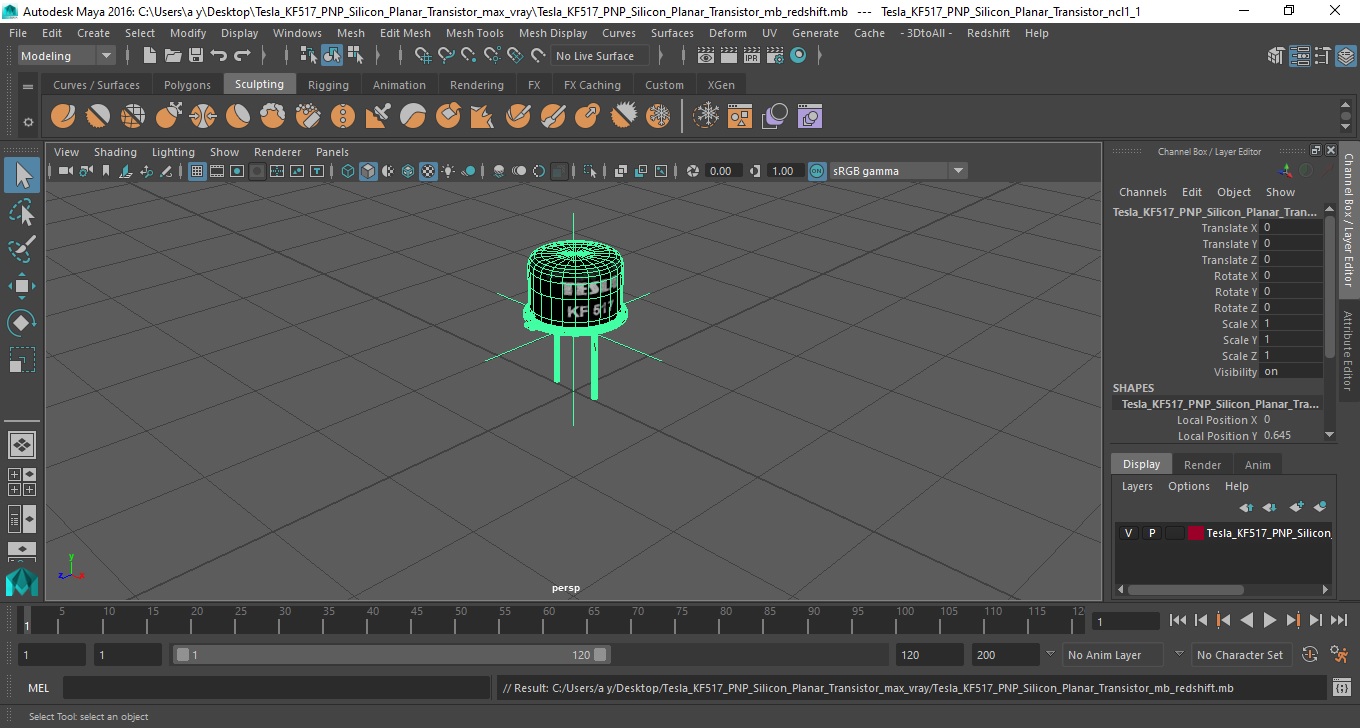Open the No Live Surface field

point(601,56)
